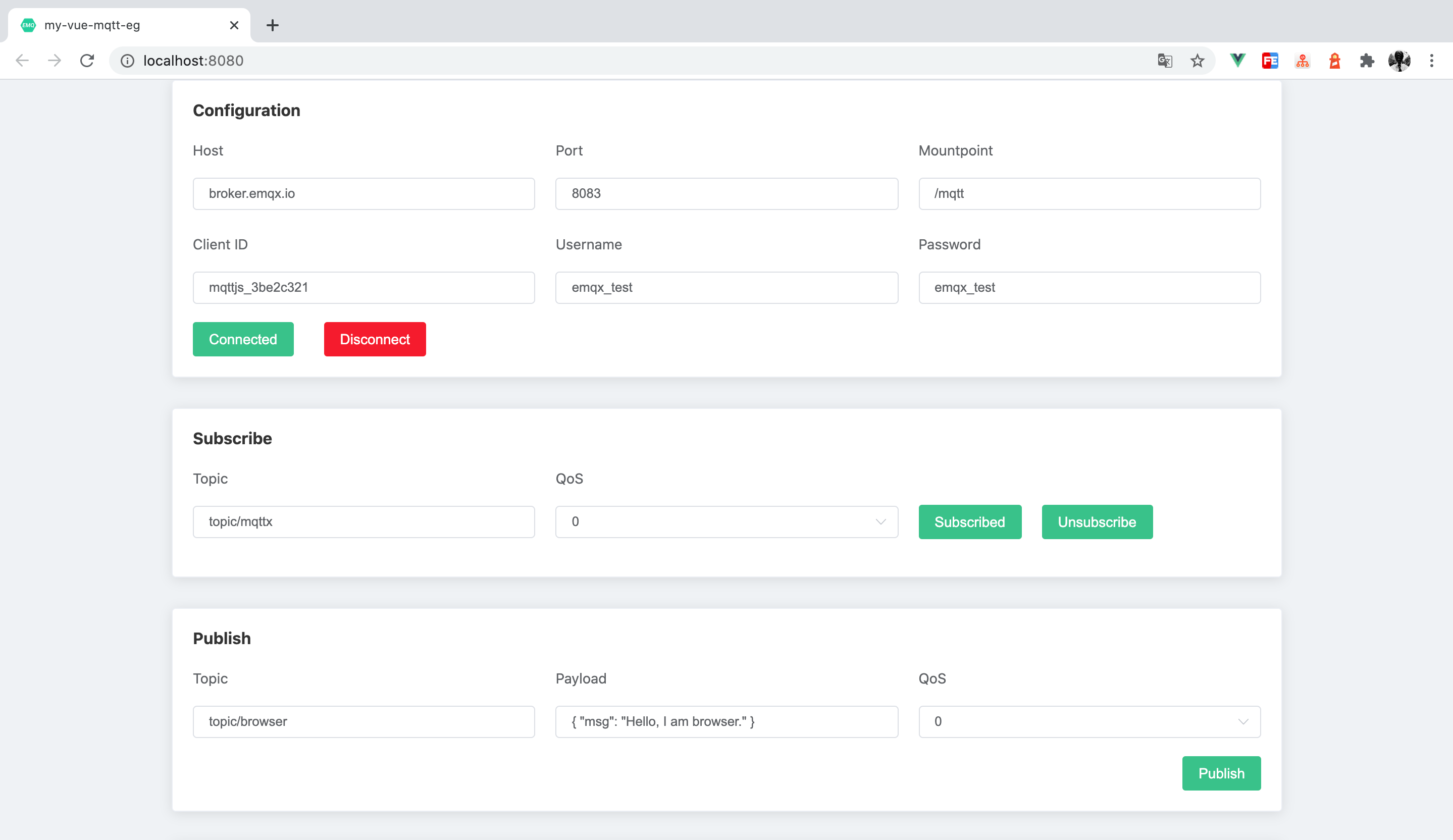Viewport: 1453px width, 840px height.
Task: Click the Host input field
Action: [x=364, y=194]
